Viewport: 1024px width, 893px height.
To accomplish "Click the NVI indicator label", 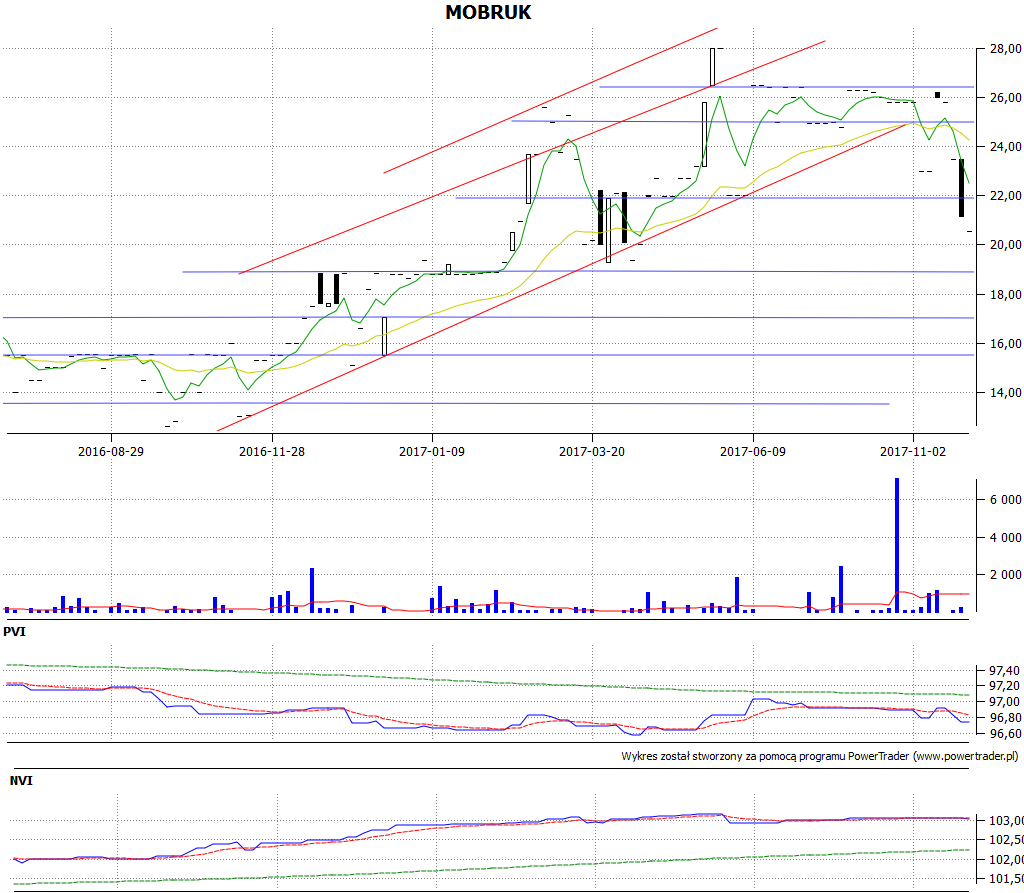I will coord(21,781).
